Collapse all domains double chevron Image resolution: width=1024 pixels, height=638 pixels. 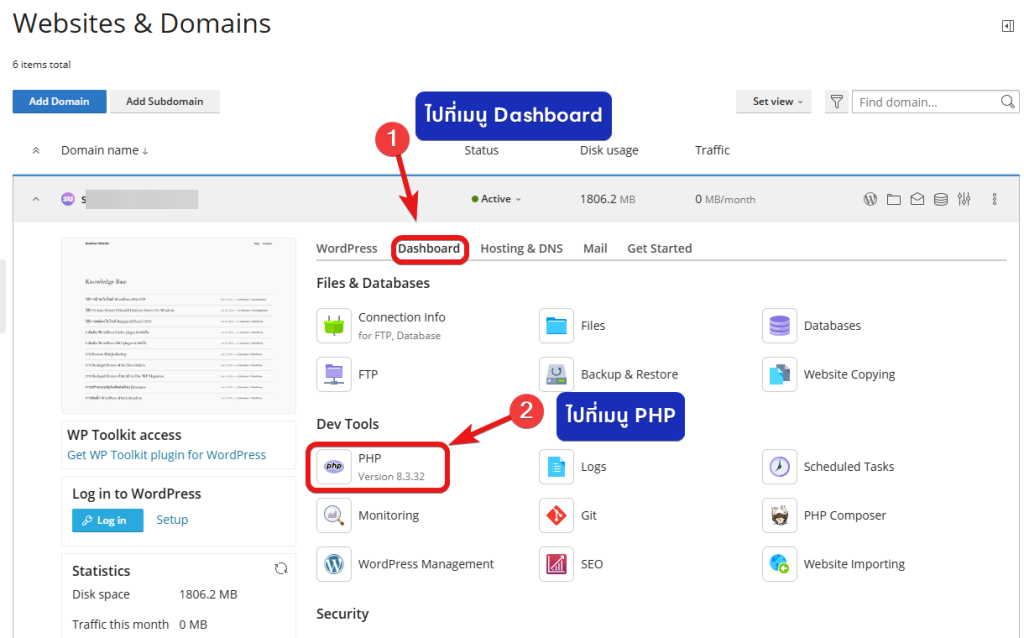(x=36, y=150)
